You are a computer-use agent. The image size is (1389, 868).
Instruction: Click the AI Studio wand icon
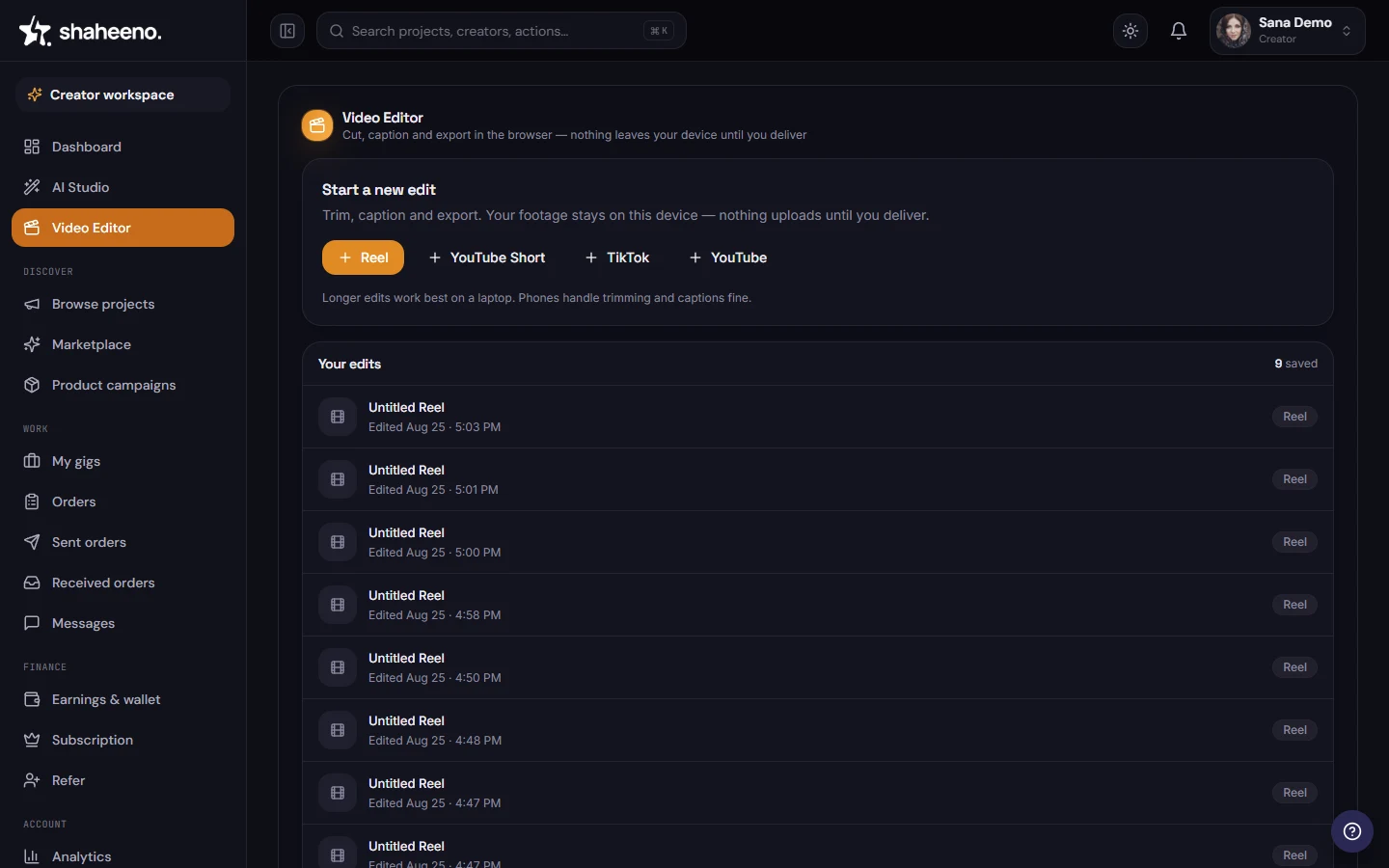click(32, 187)
